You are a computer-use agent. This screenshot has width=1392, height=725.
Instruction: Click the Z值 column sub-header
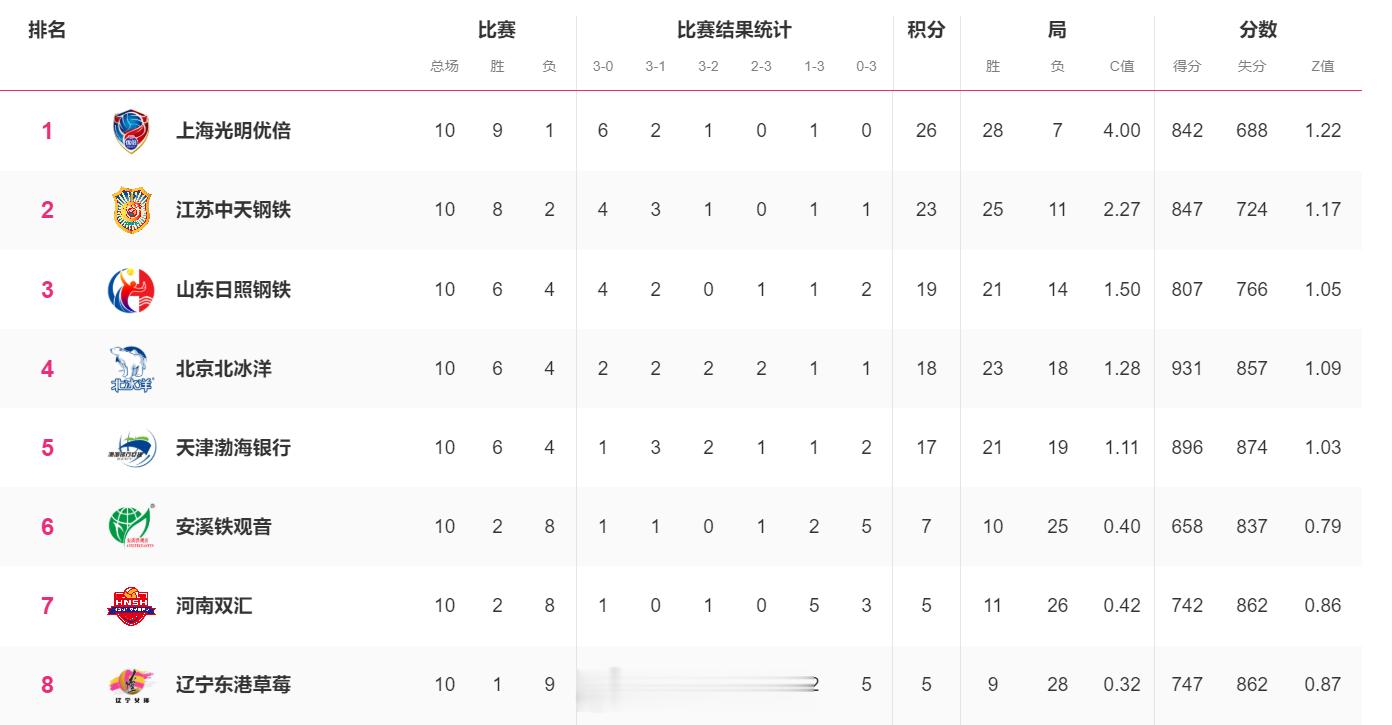click(1322, 66)
